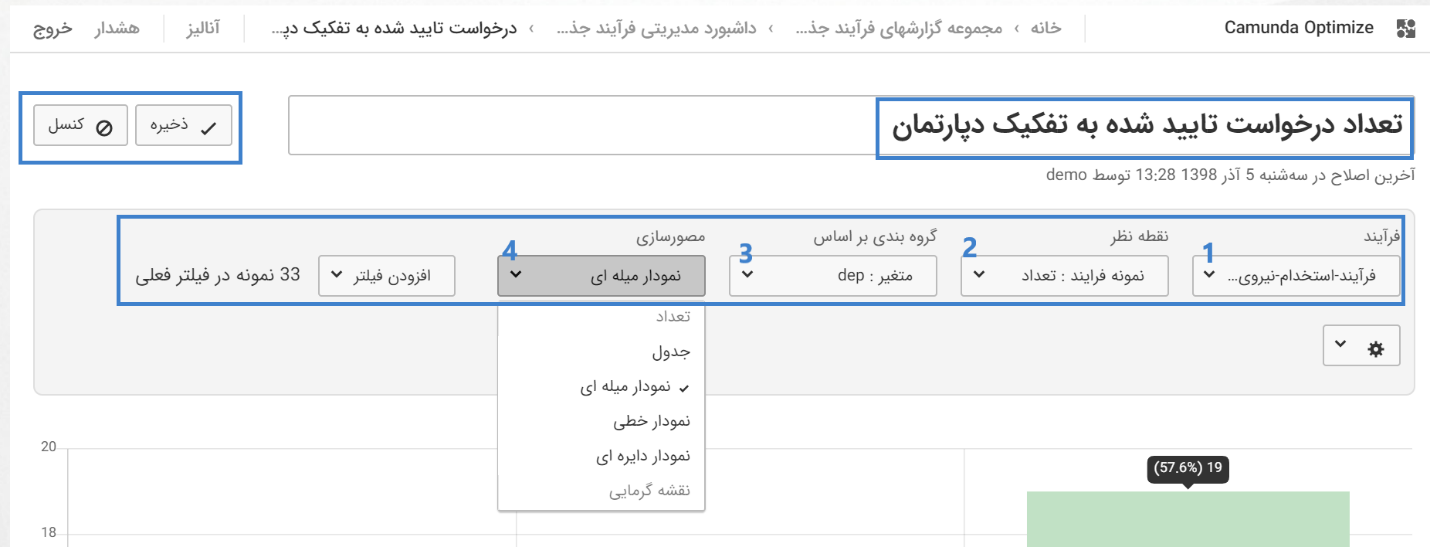The width and height of the screenshot is (1430, 547).
Task: Collapse the نمودار میله ای visualization dropdown
Action: click(600, 276)
